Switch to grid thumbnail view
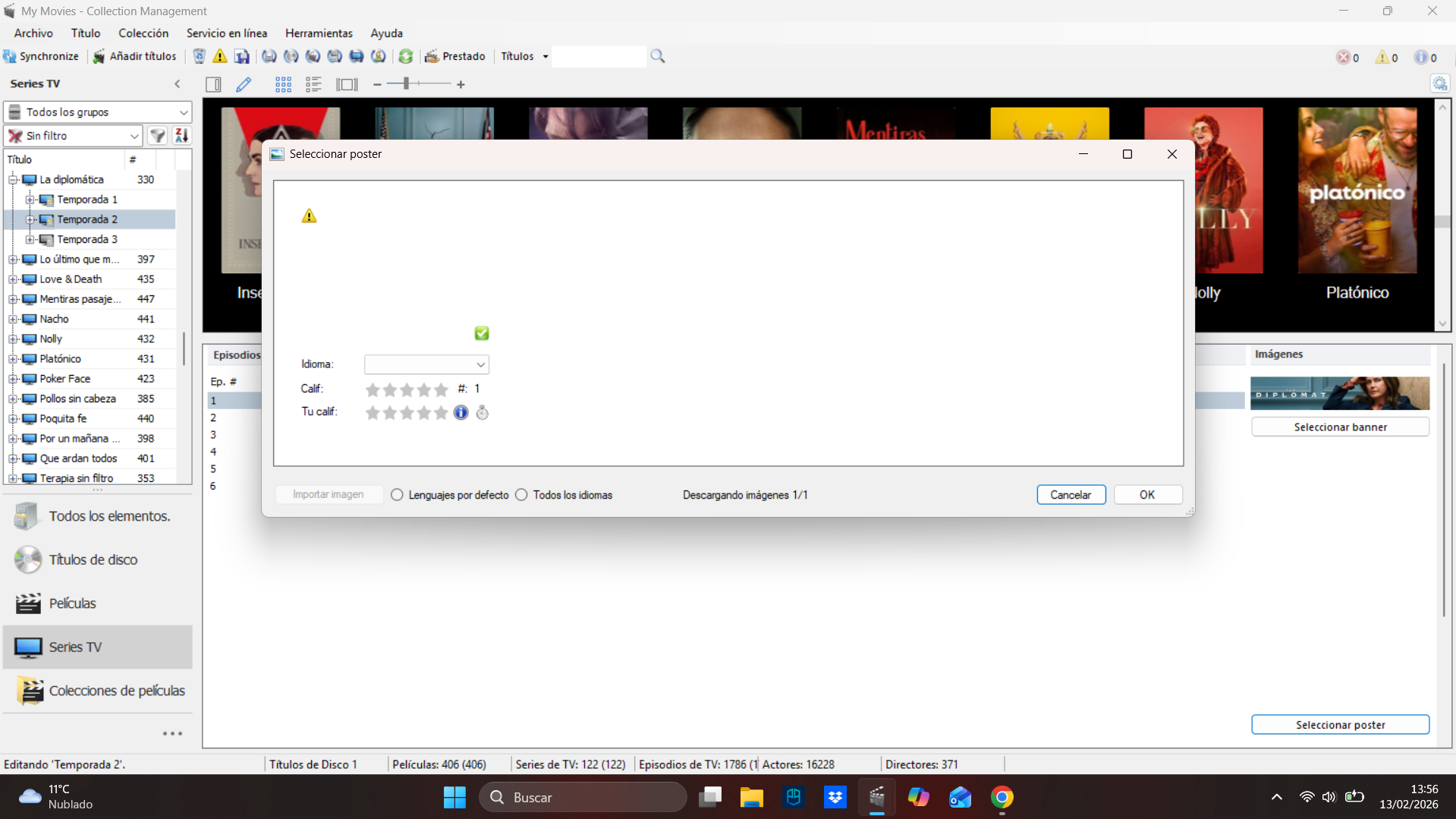This screenshot has width=1456, height=819. [283, 84]
